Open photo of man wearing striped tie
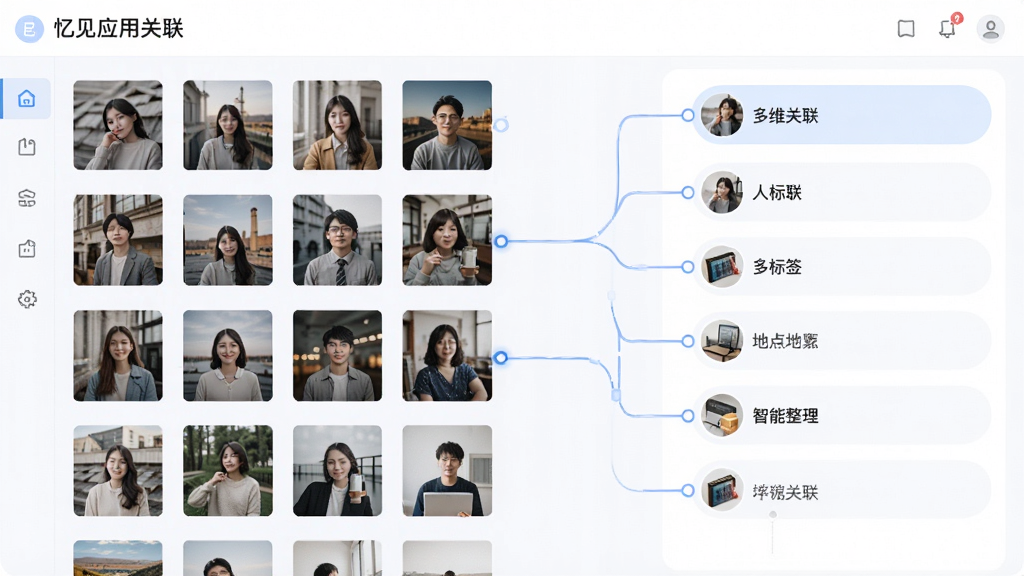 [x=337, y=240]
